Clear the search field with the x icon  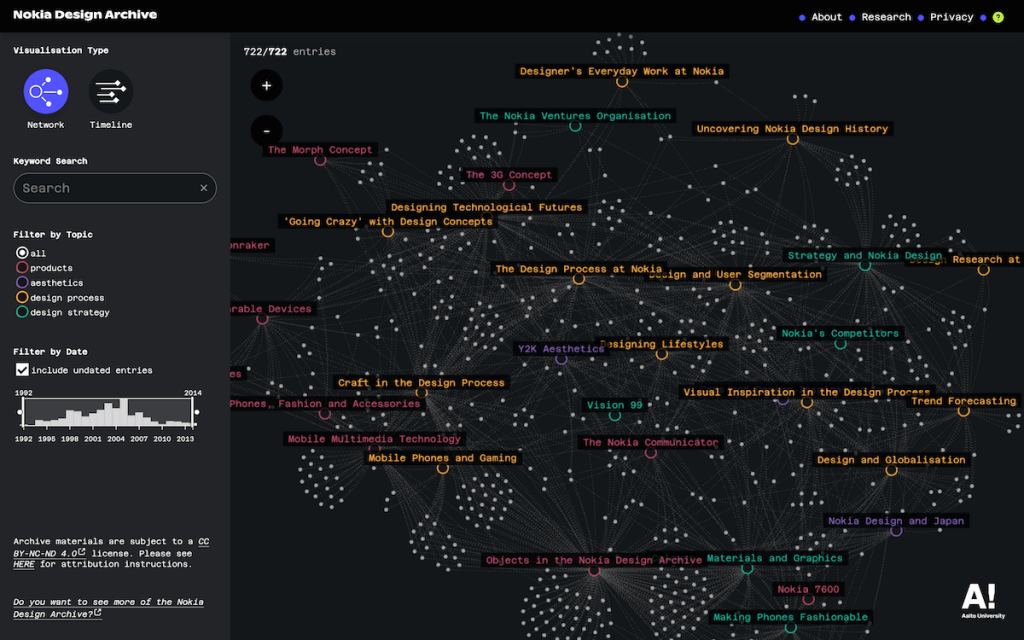pyautogui.click(x=203, y=188)
